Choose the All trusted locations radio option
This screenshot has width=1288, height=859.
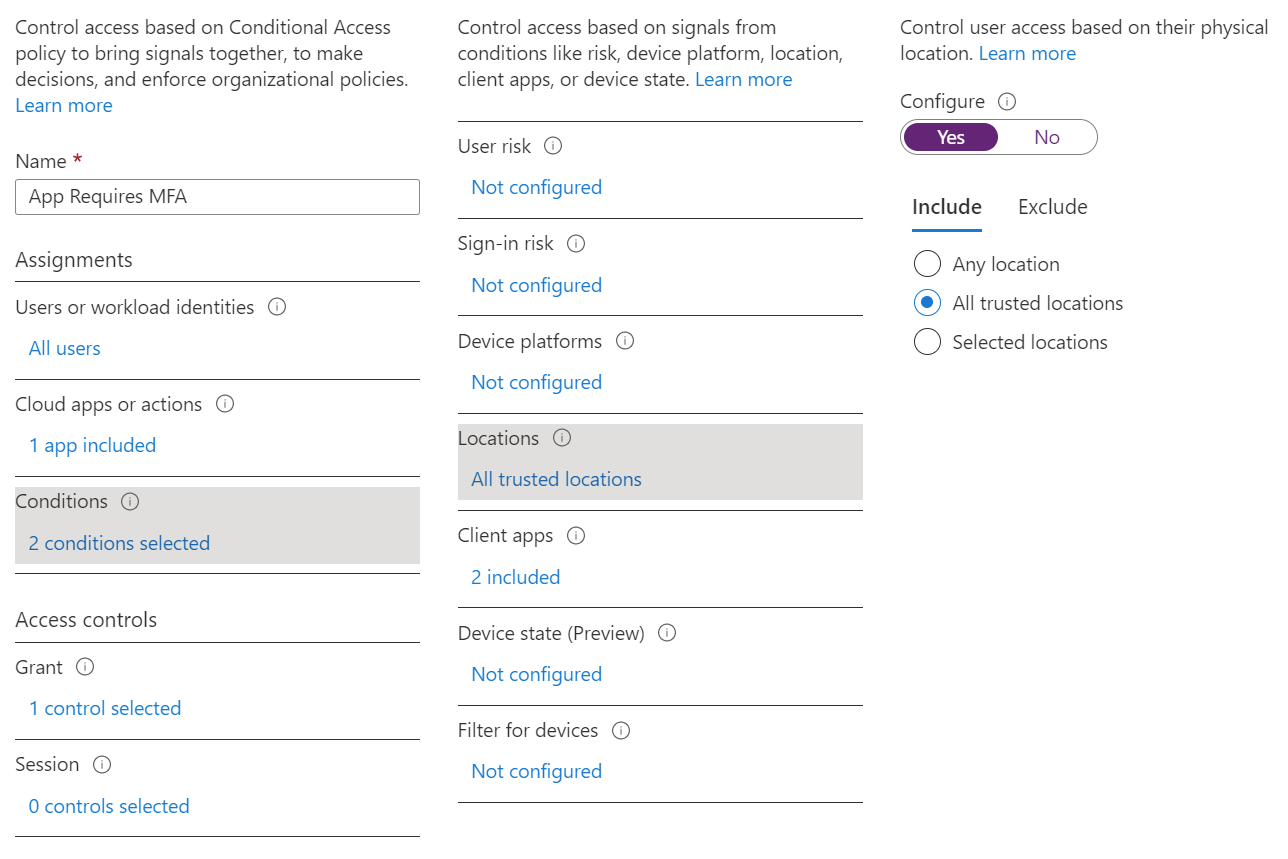click(927, 303)
